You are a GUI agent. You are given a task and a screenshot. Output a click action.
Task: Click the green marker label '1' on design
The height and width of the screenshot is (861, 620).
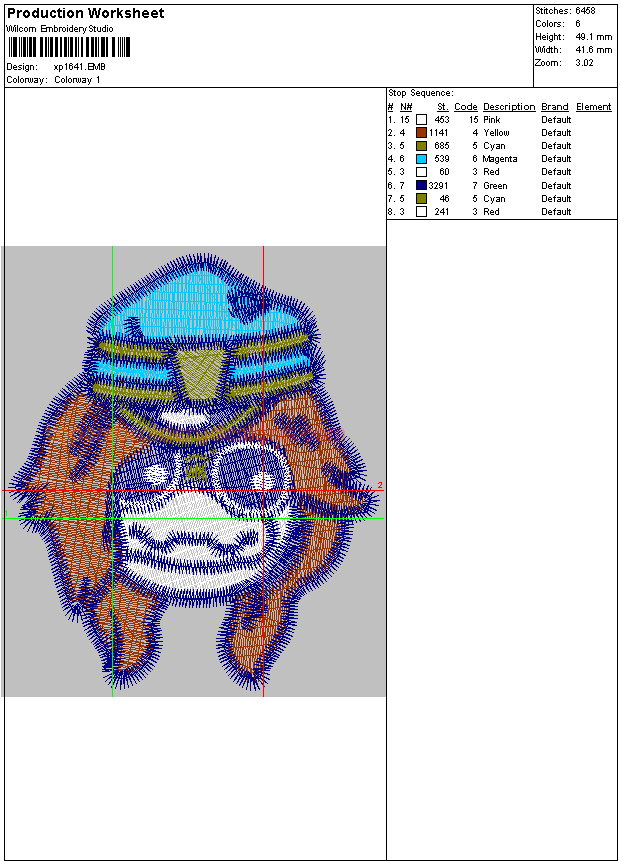pyautogui.click(x=6, y=513)
